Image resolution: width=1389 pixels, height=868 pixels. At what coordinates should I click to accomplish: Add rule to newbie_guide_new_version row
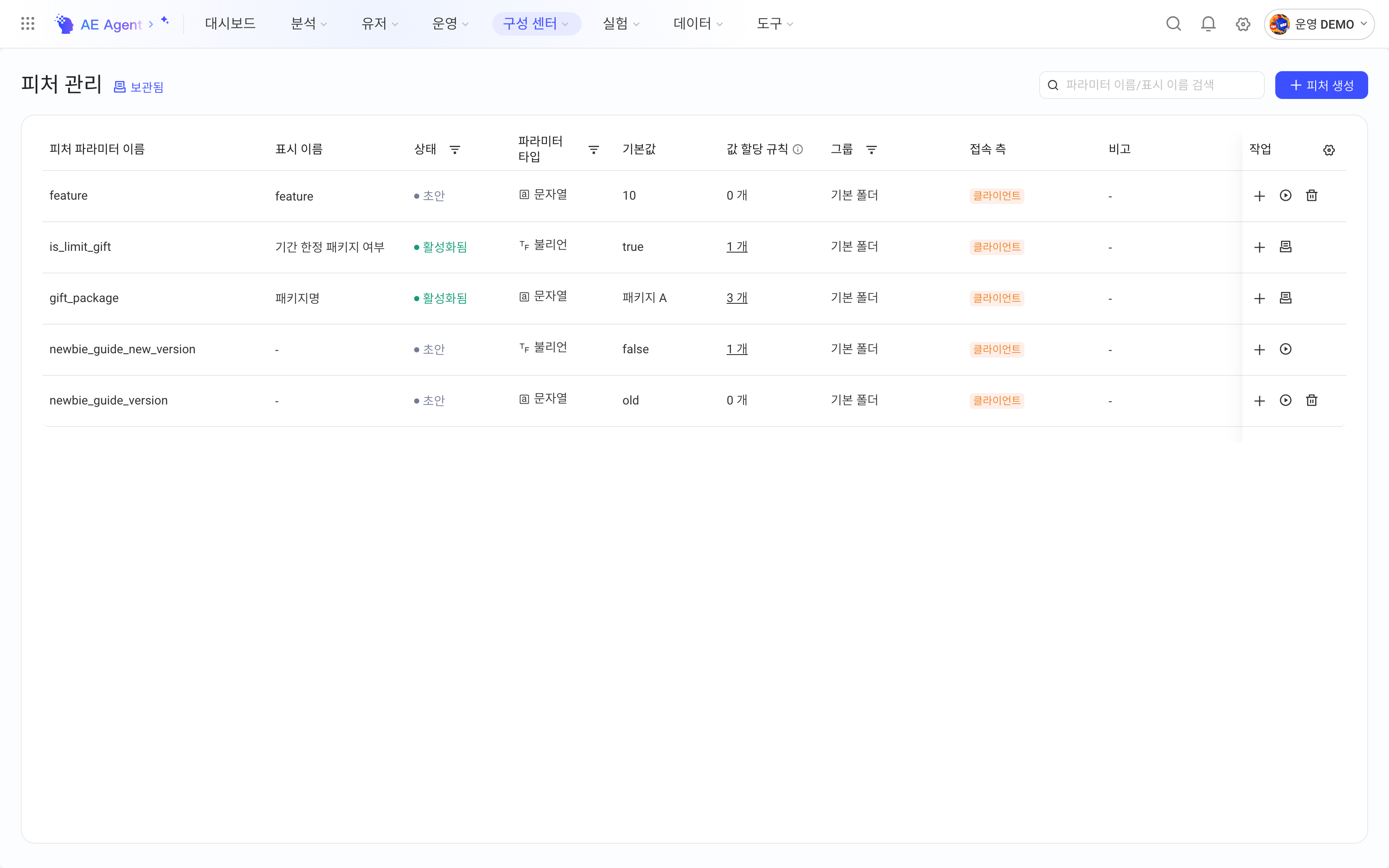1259,349
